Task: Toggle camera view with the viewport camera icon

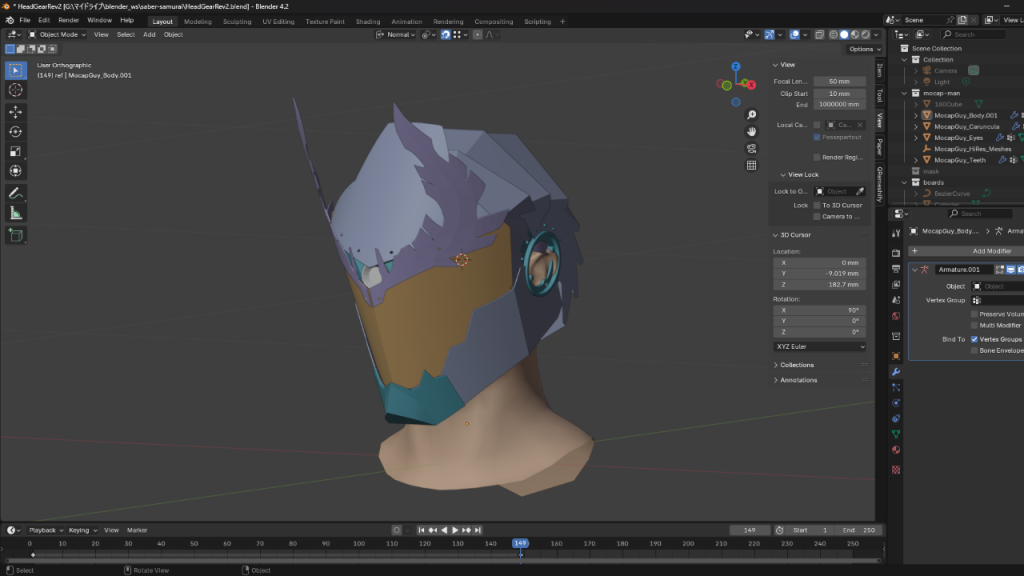Action: [x=751, y=148]
